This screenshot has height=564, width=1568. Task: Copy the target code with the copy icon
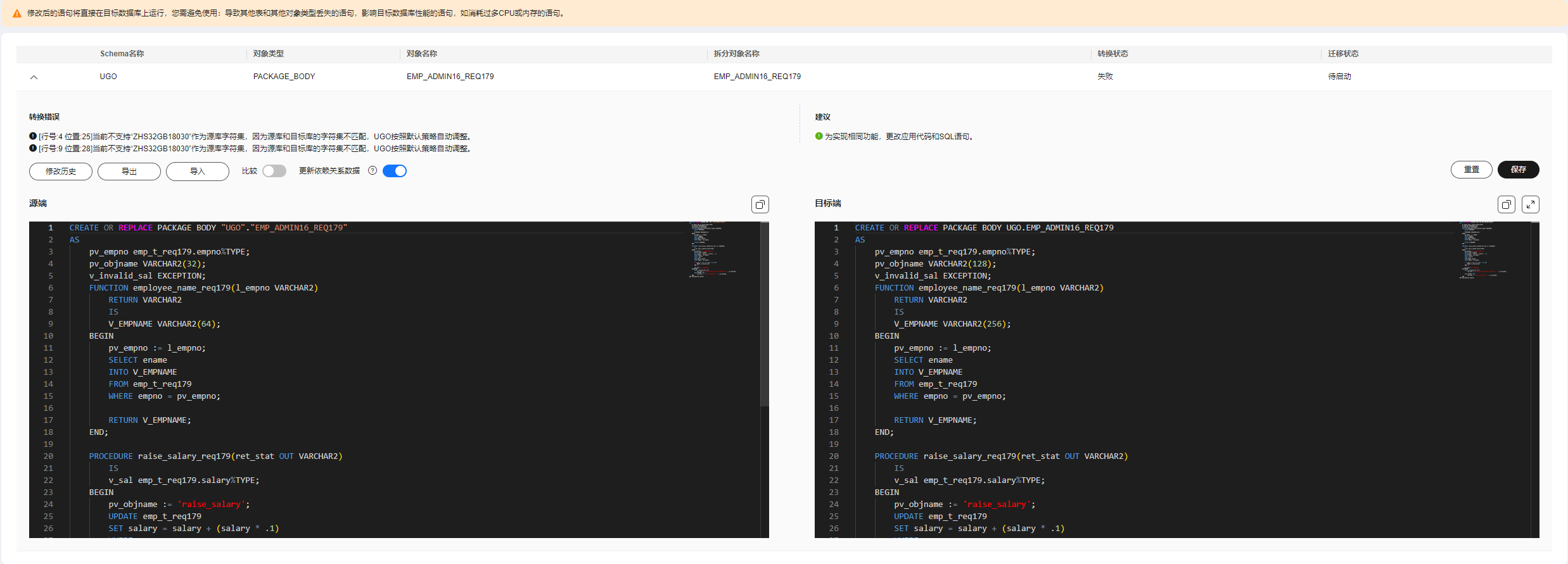click(x=1506, y=204)
